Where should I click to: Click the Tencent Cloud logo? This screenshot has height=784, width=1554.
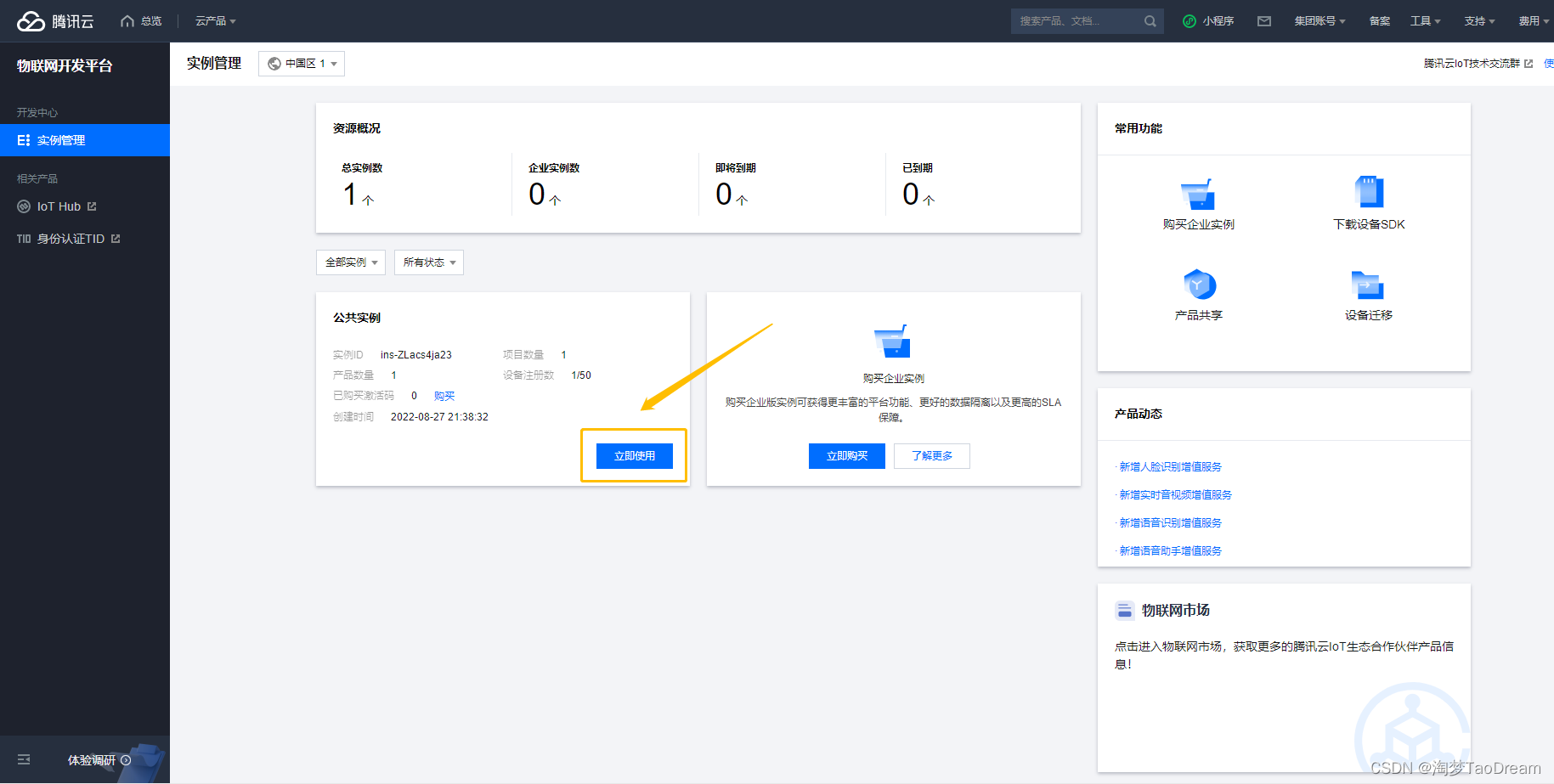tap(55, 21)
